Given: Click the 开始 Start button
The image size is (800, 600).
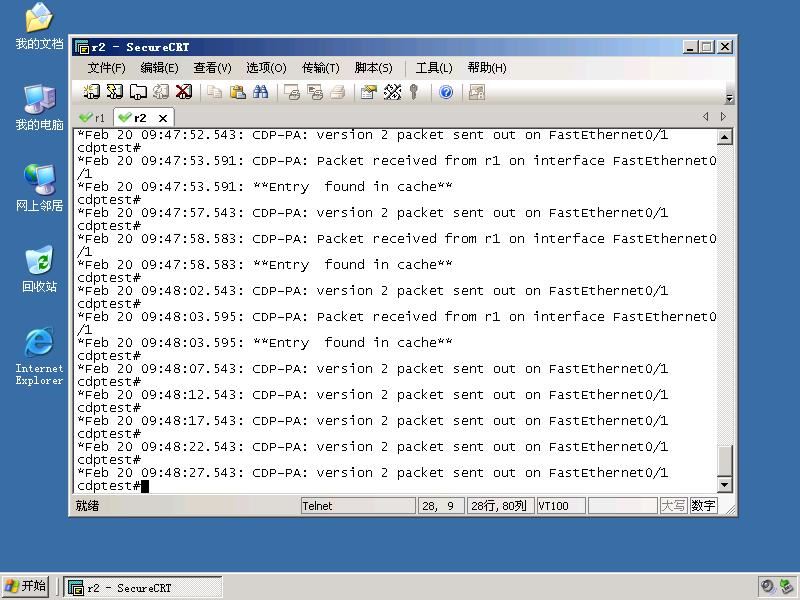Looking at the screenshot, I should point(25,586).
